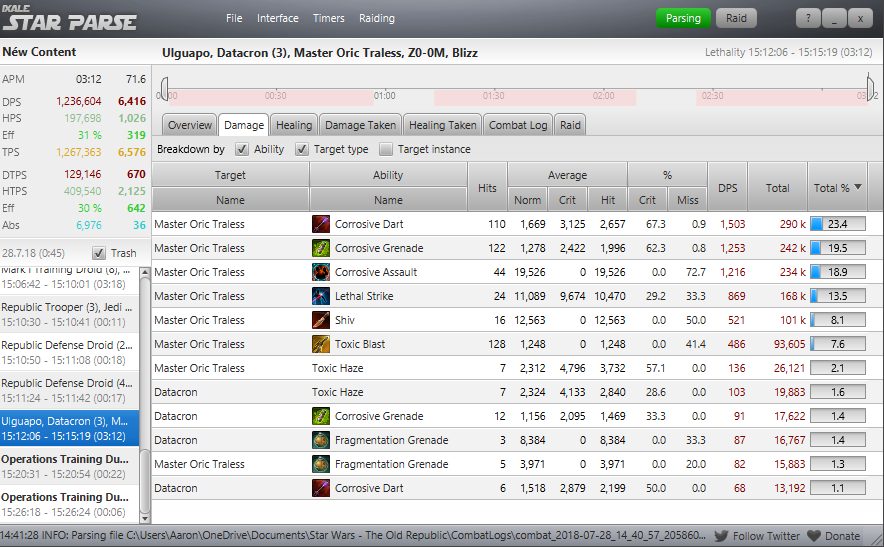Click Corrosive Grenade icon for Master Oric Traless

click(x=321, y=248)
